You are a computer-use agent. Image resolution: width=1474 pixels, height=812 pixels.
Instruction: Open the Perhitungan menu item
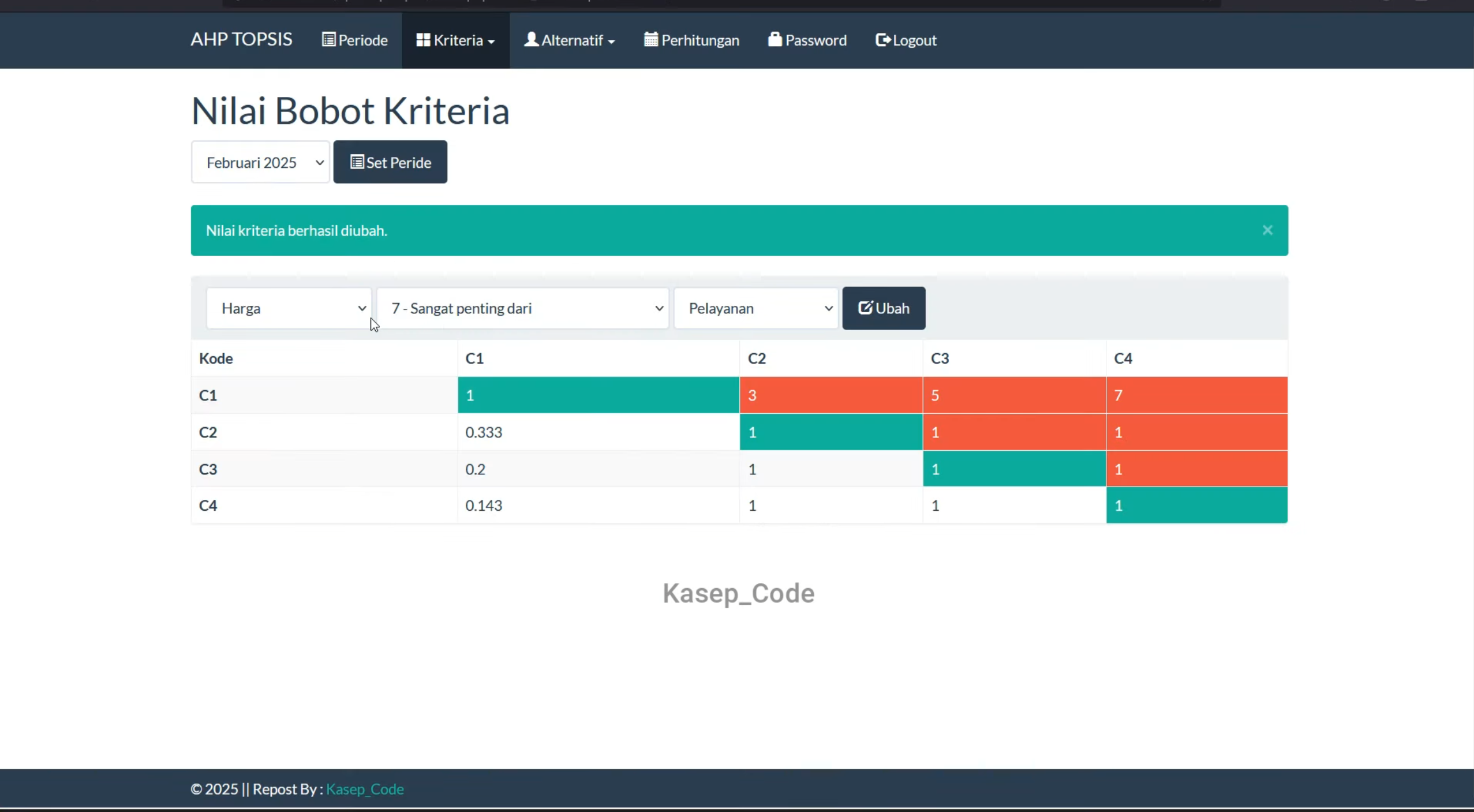coord(691,40)
